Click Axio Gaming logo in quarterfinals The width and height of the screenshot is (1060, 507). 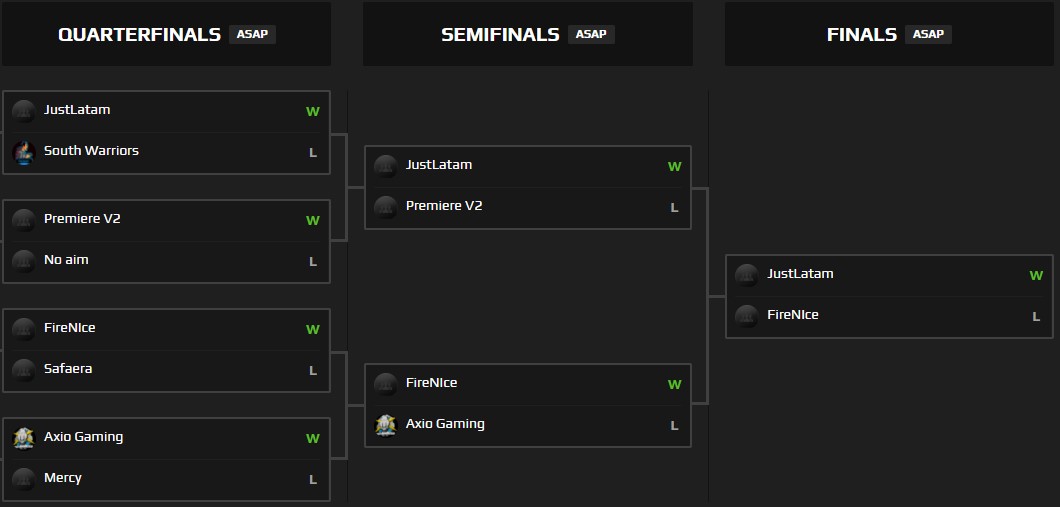[24, 438]
